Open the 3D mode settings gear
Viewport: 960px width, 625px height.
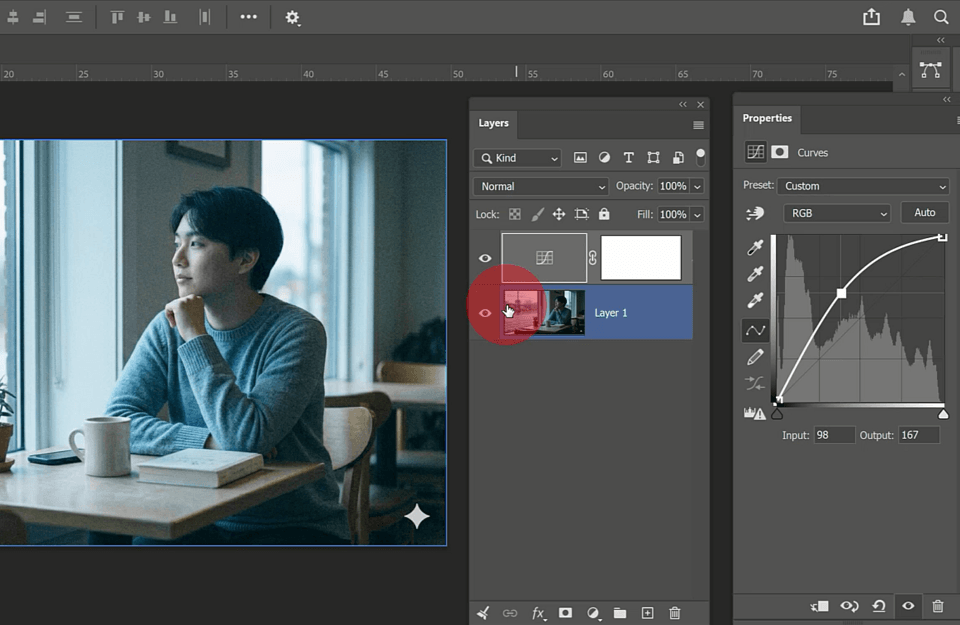tap(292, 17)
